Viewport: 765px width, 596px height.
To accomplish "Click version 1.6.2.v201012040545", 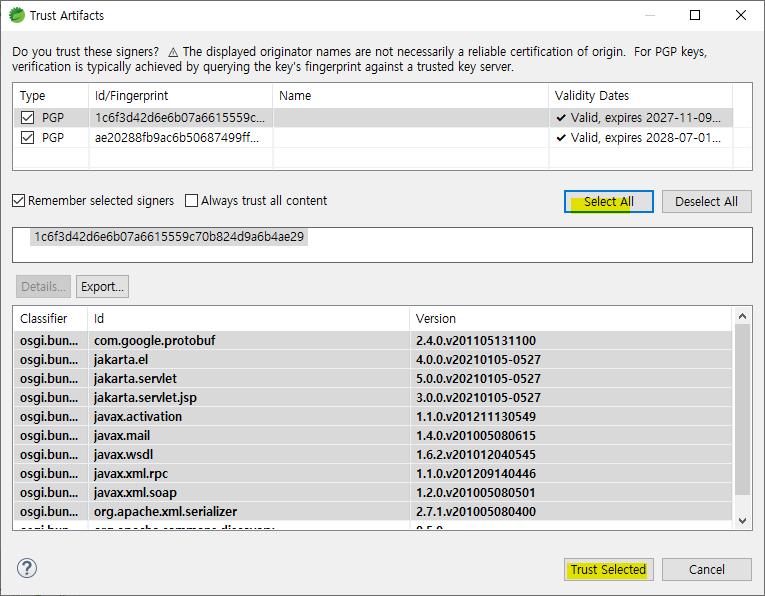I will [476, 455].
